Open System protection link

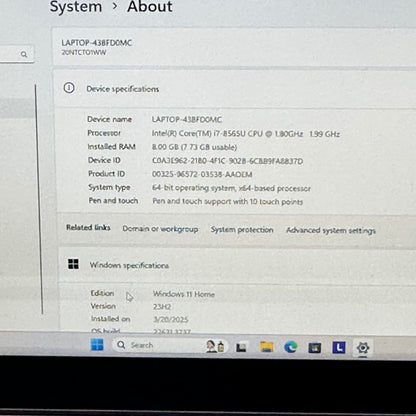point(242,230)
